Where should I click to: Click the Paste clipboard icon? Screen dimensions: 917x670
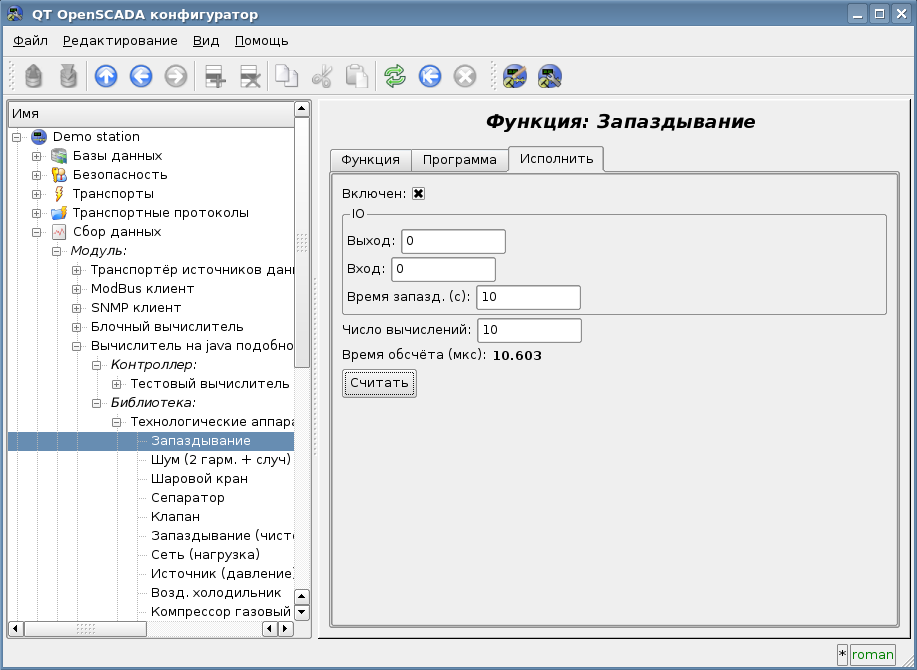(357, 77)
